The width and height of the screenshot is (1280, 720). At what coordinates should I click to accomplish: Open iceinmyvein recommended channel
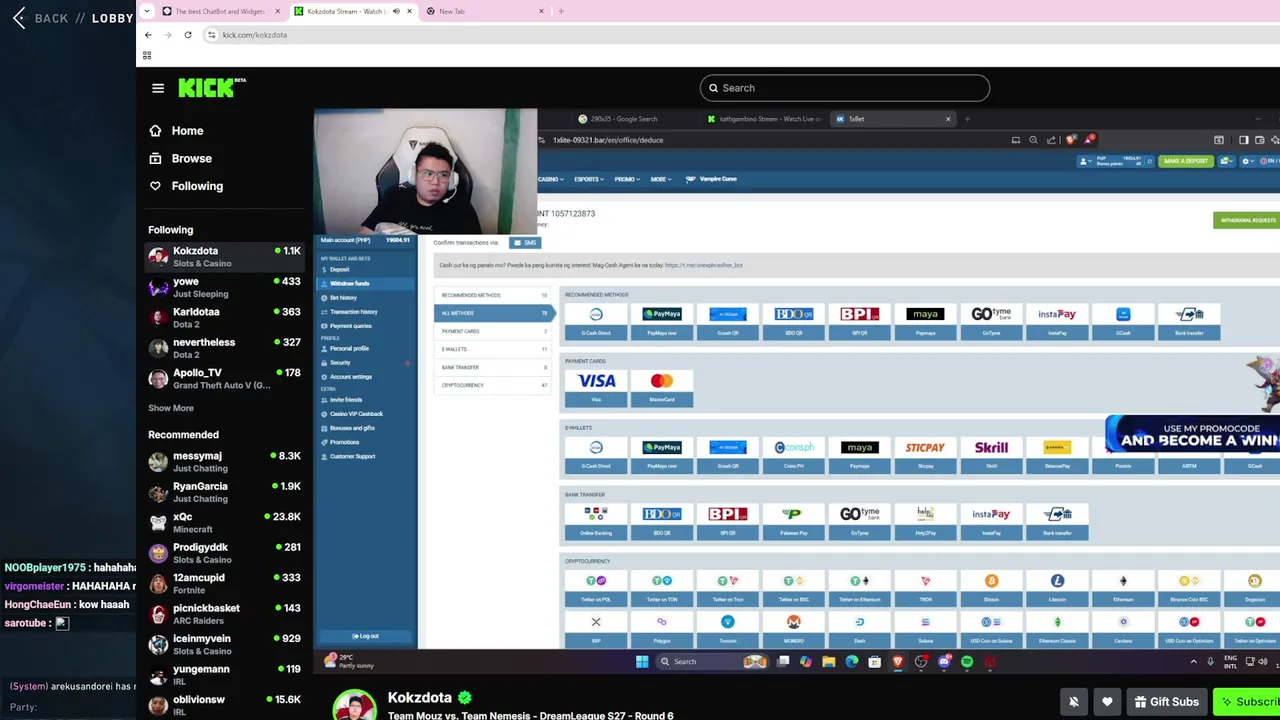pyautogui.click(x=224, y=645)
